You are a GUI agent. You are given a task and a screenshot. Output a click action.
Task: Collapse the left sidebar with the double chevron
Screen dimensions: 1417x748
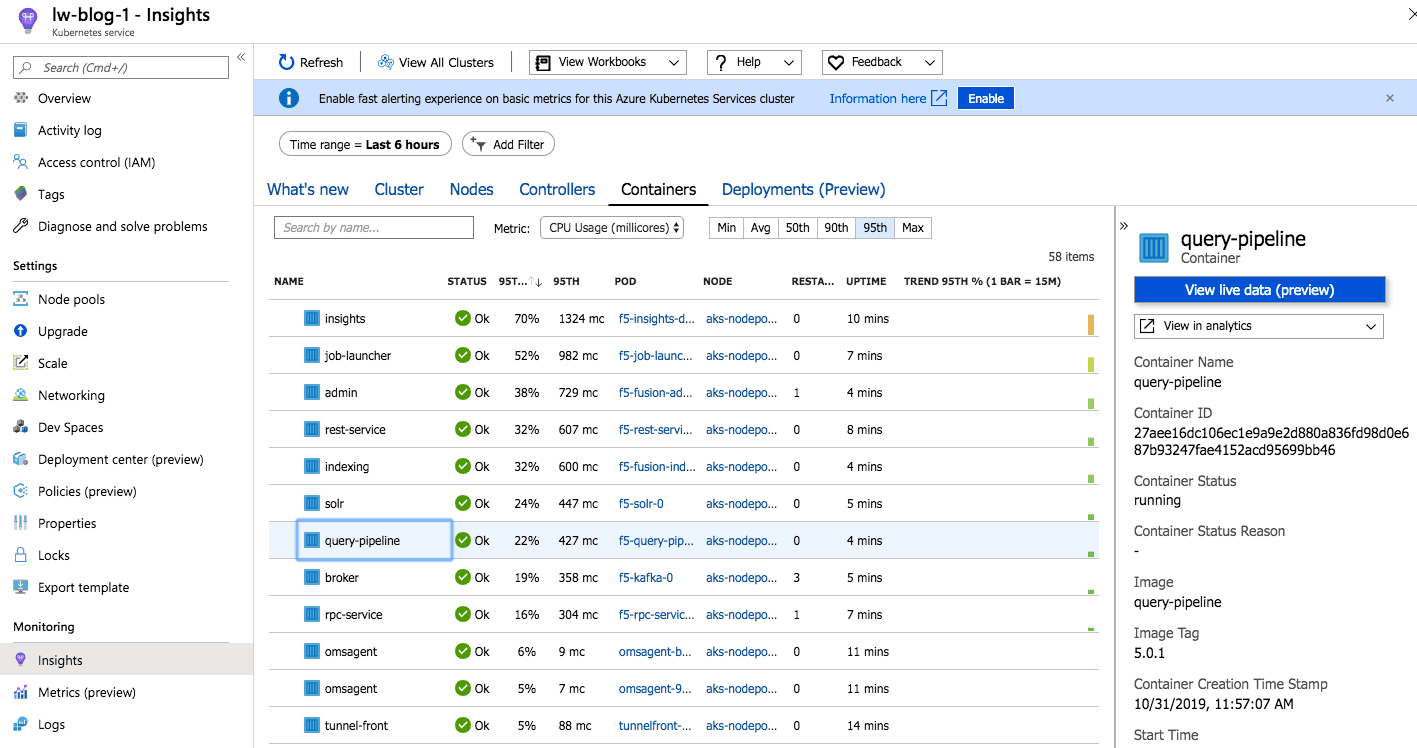click(x=241, y=58)
